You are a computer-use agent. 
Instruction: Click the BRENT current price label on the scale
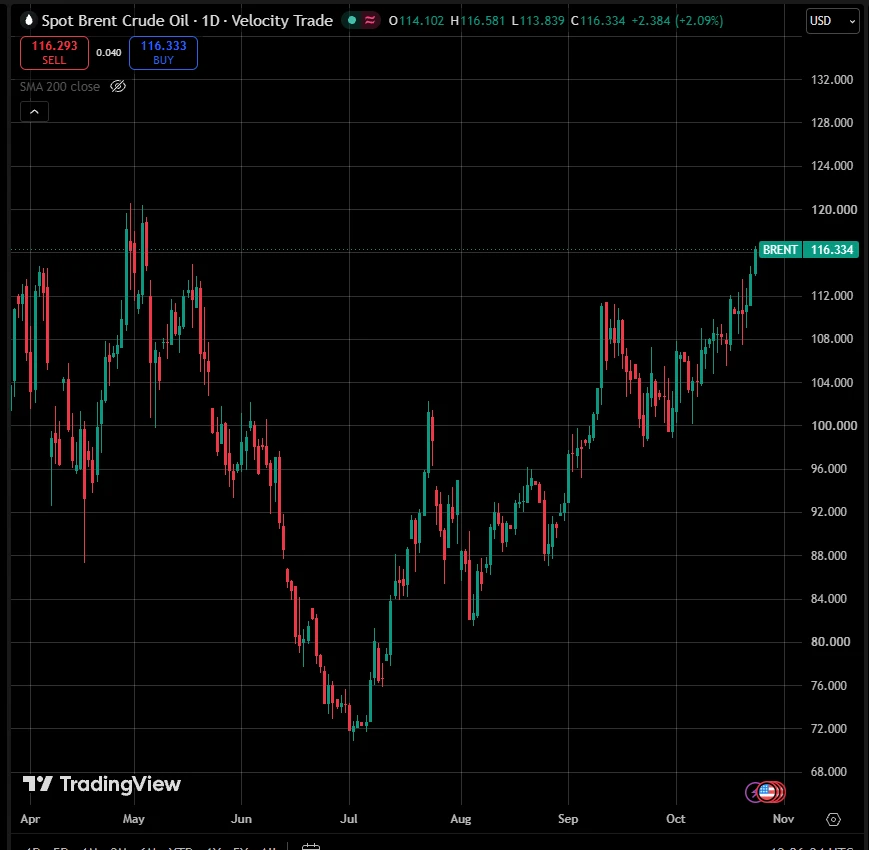pyautogui.click(x=780, y=250)
